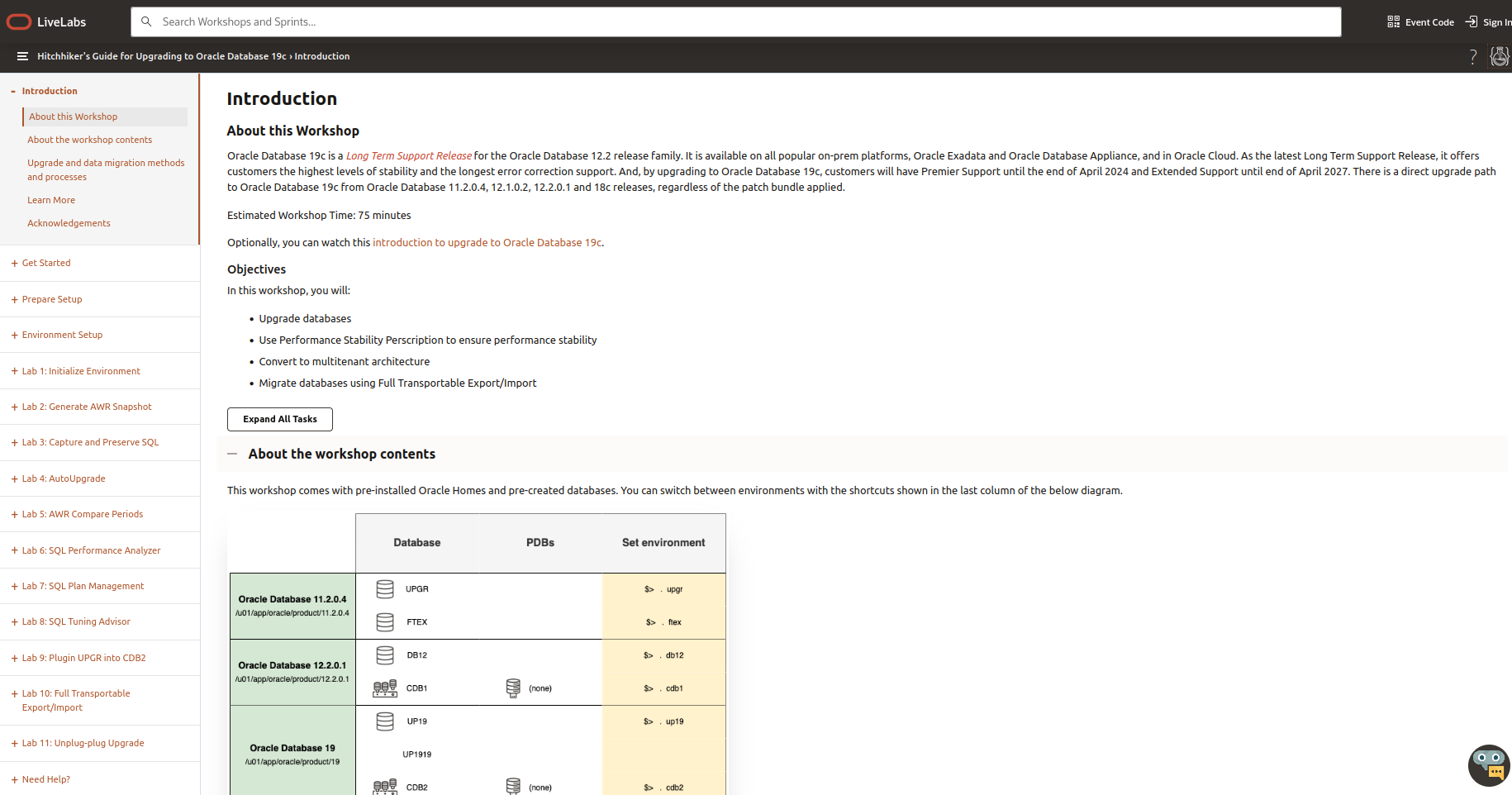Collapse the About the workshop contents task
1512x795 pixels.
click(x=232, y=454)
